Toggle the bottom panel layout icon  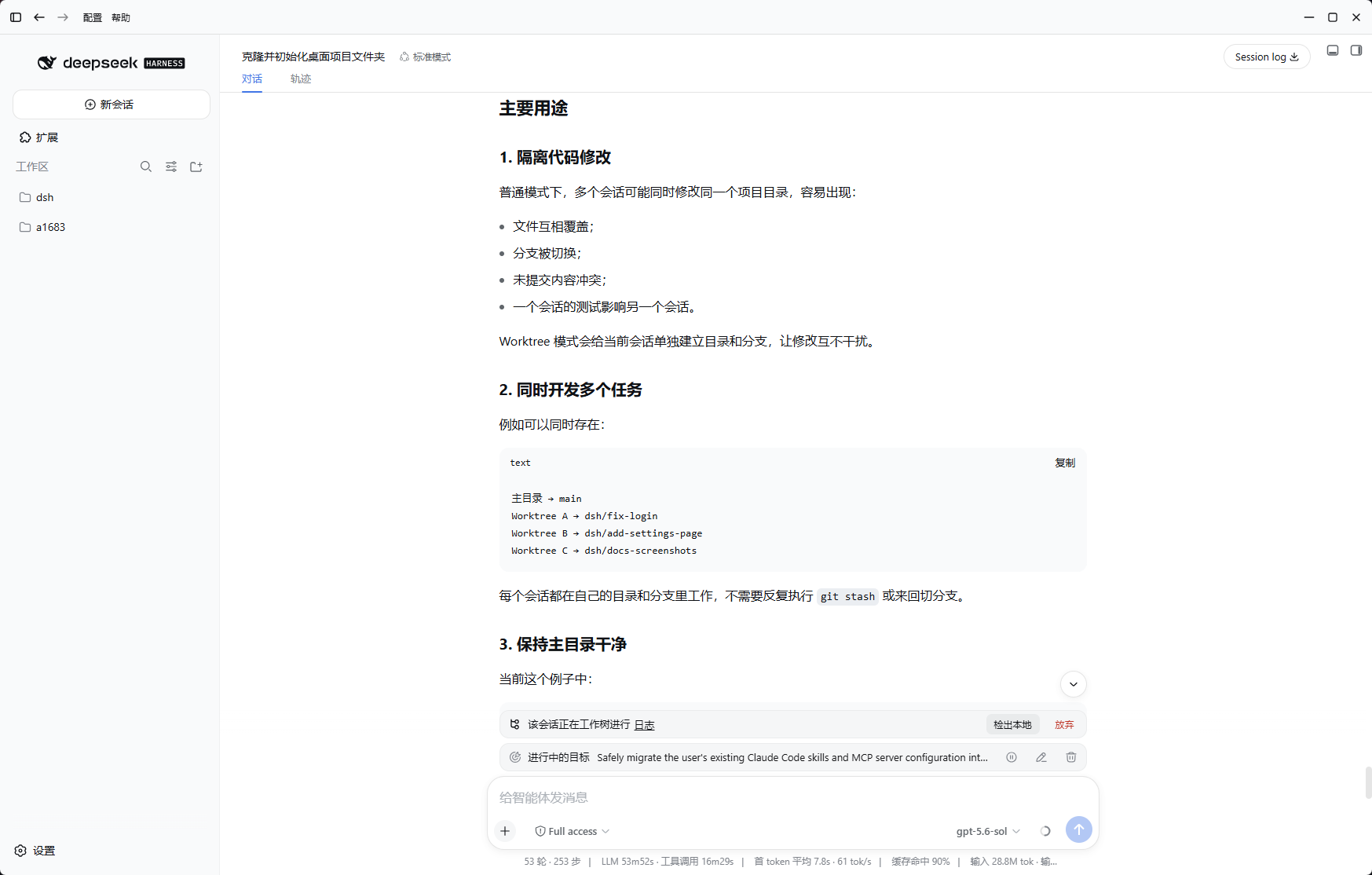point(1333,50)
